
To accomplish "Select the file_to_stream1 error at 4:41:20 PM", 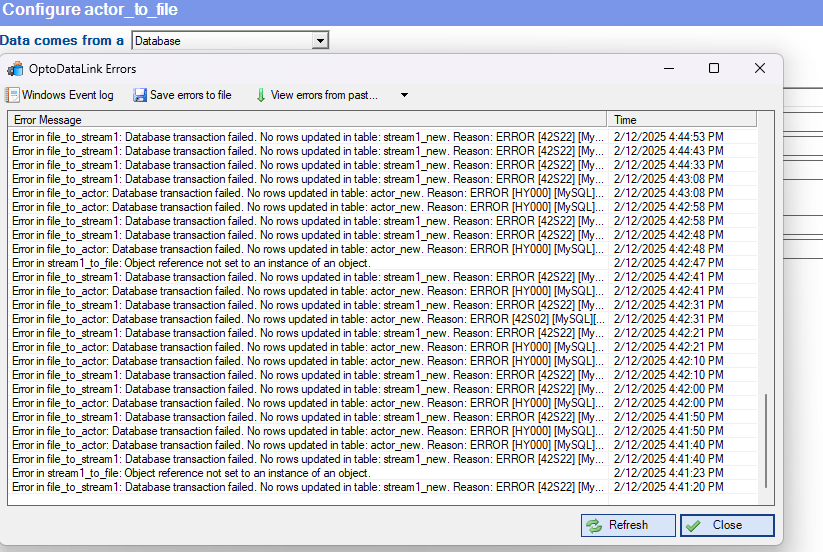I will click(x=383, y=487).
